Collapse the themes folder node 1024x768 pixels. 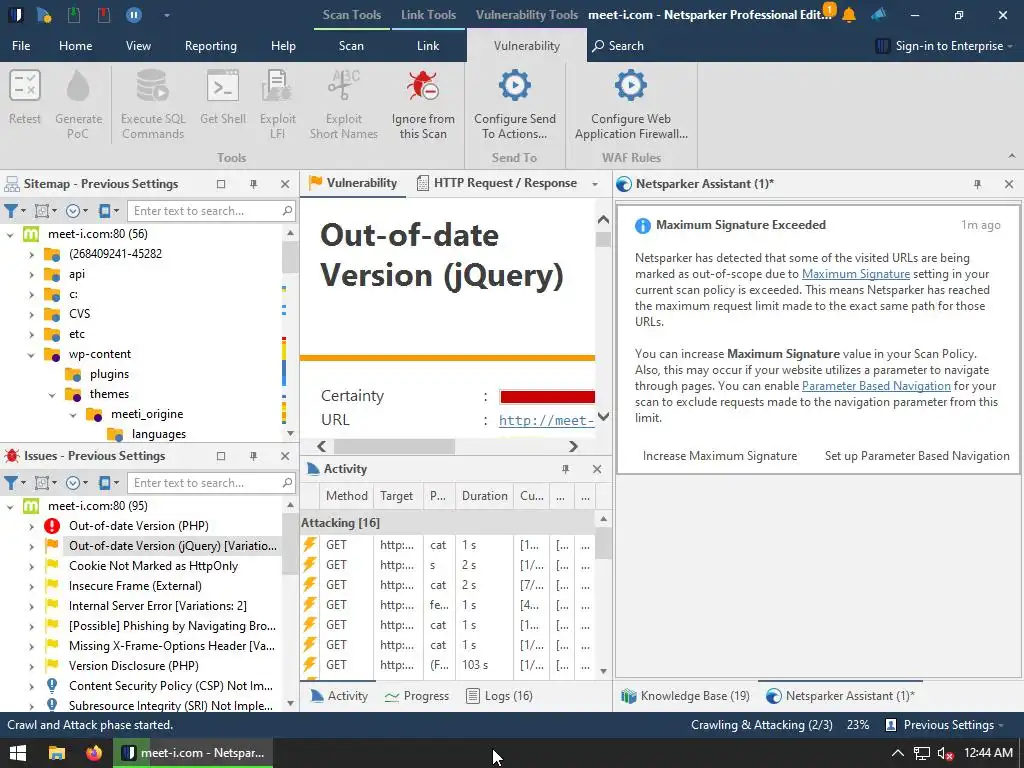(x=52, y=394)
